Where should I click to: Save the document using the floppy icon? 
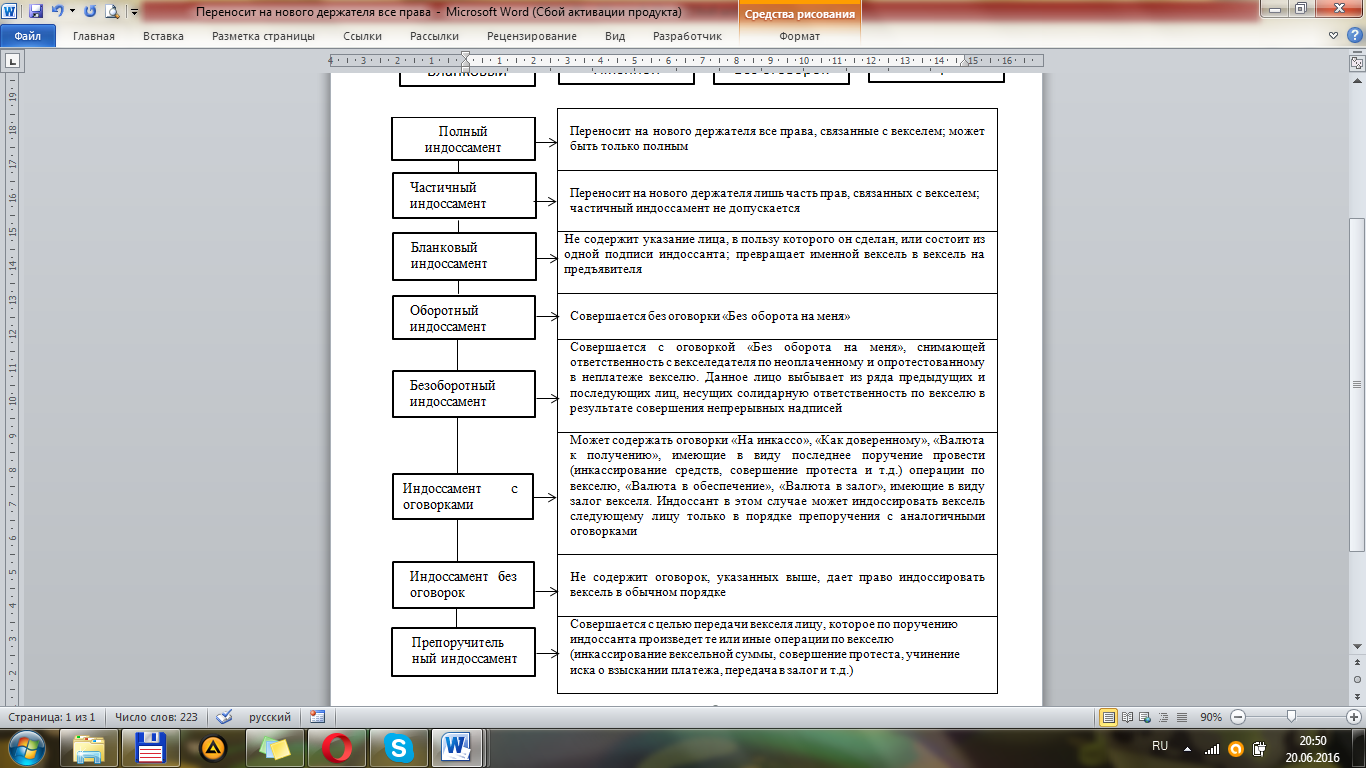click(37, 12)
